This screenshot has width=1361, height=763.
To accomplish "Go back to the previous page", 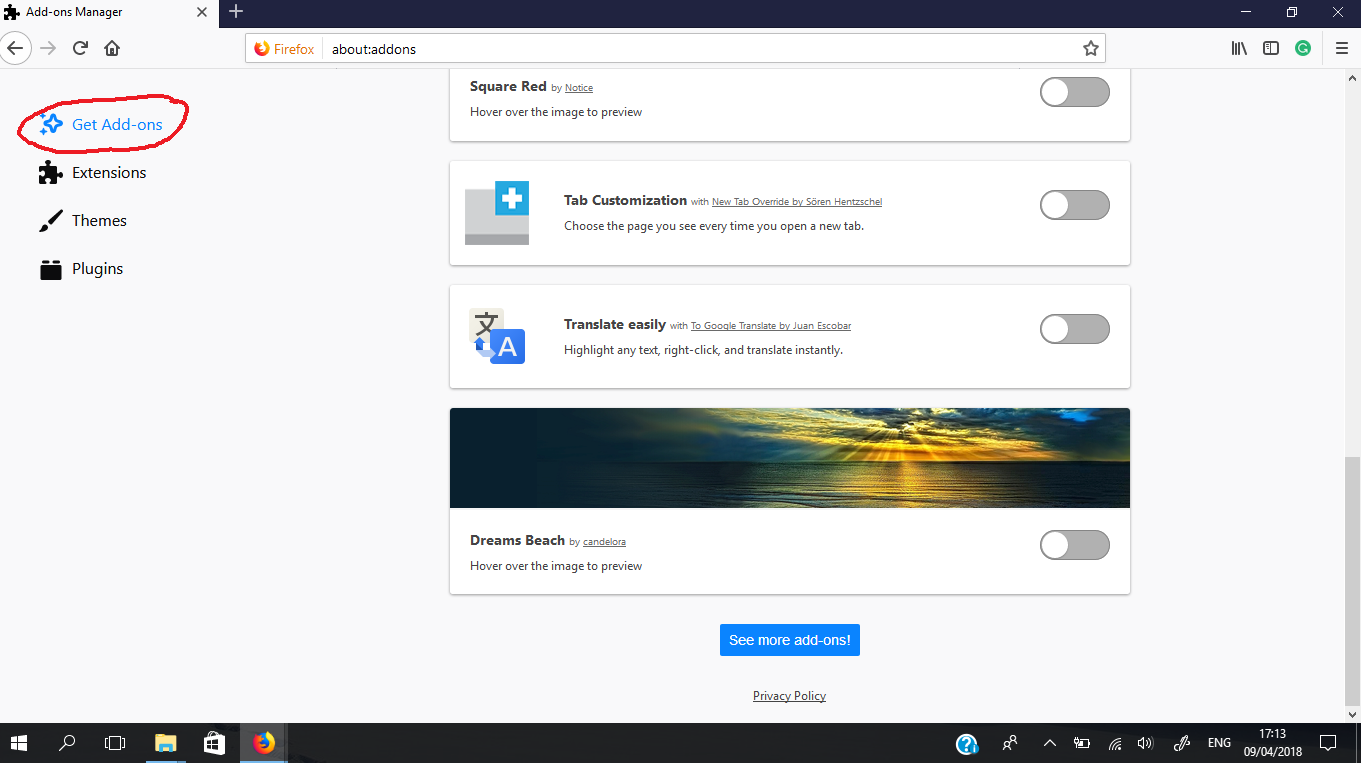I will [x=15, y=48].
